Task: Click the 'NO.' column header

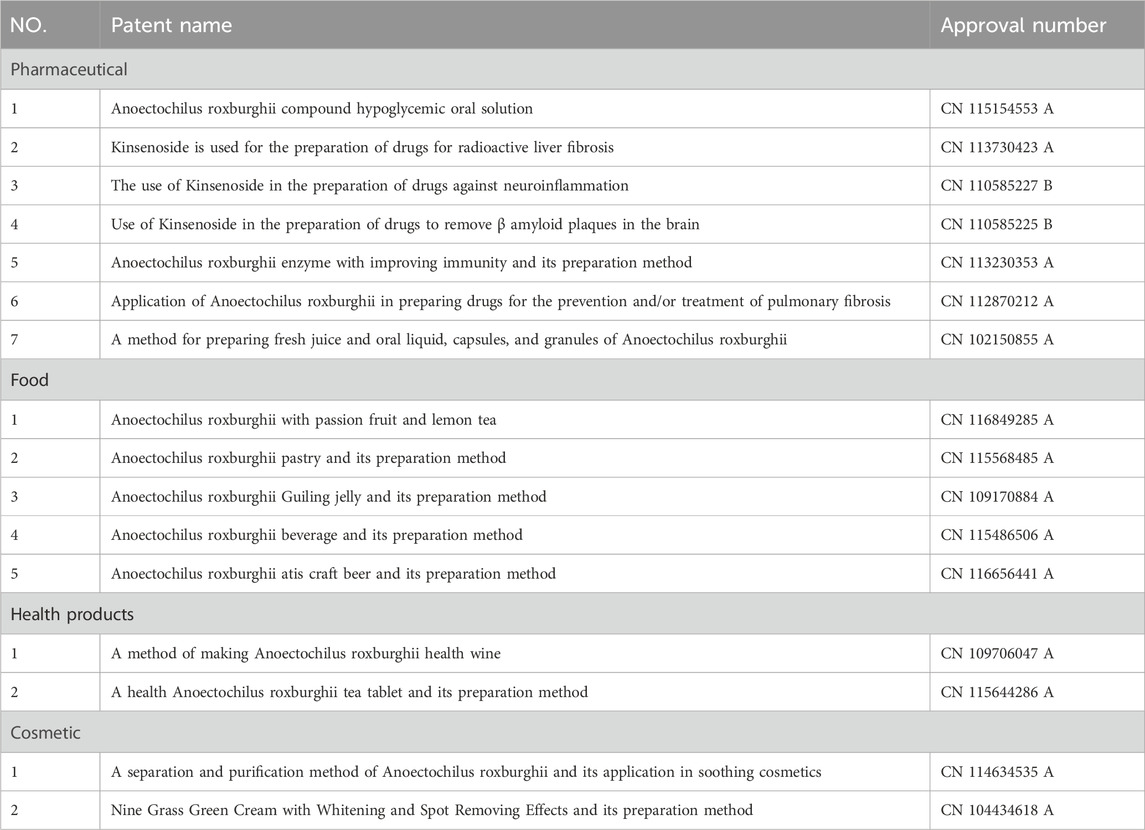Action: click(x=28, y=26)
